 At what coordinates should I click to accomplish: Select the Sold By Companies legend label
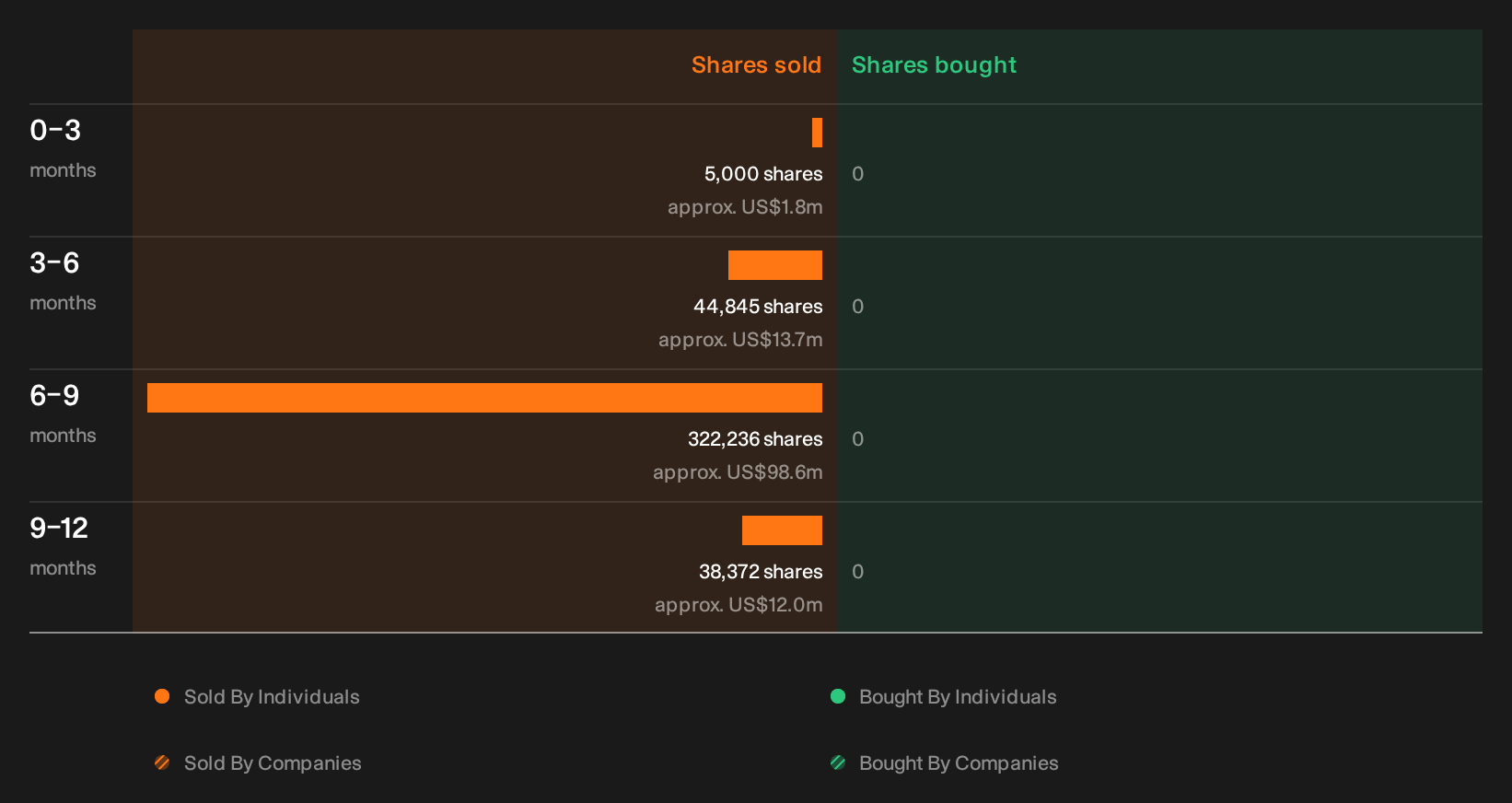[273, 763]
